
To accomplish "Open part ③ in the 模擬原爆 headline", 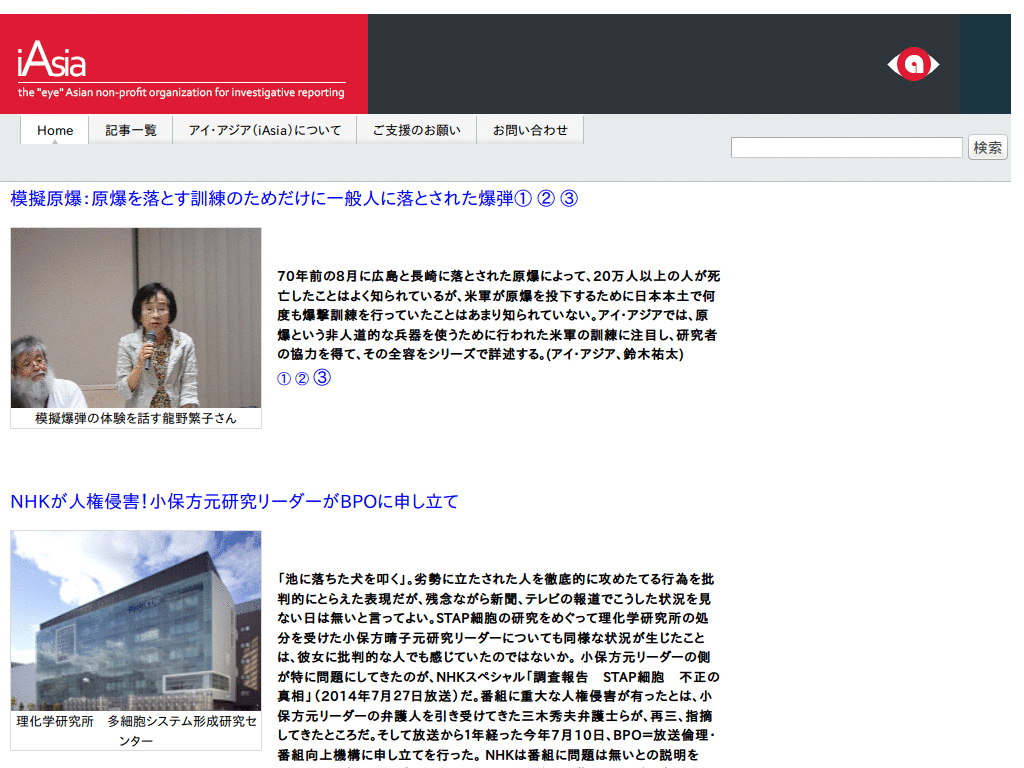I will (x=569, y=199).
